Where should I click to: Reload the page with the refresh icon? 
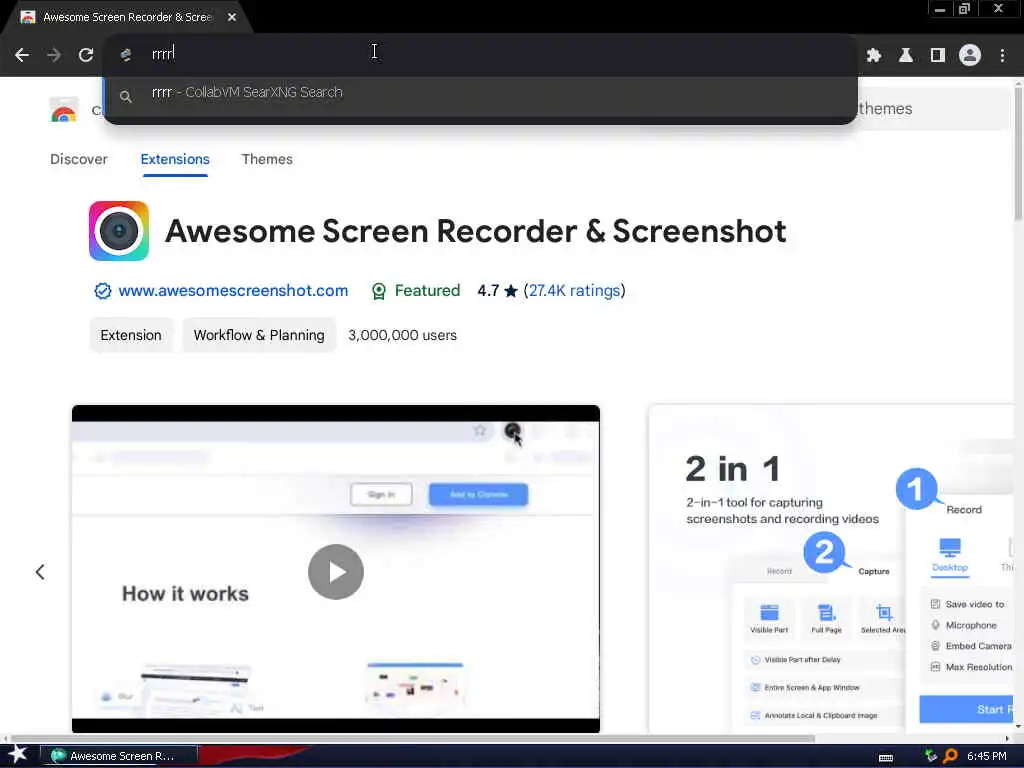86,55
